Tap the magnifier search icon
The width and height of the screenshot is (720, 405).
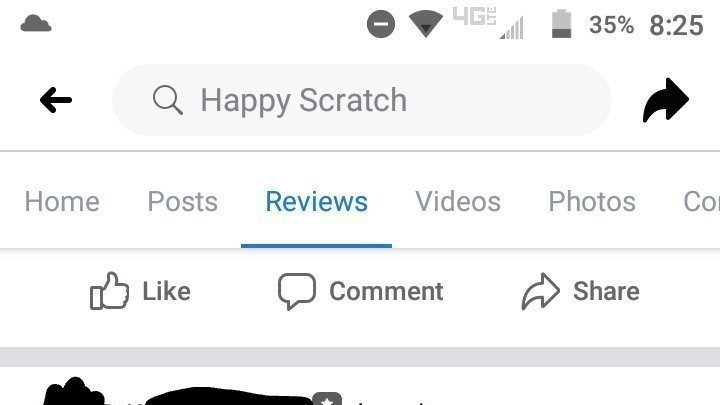[x=168, y=100]
